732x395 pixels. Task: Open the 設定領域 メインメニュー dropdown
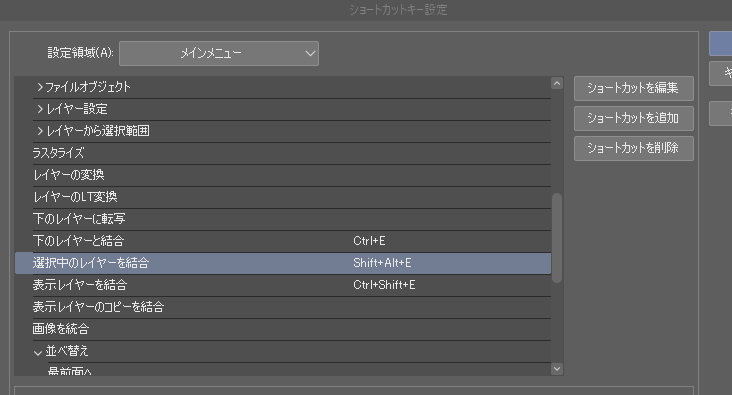(x=219, y=53)
